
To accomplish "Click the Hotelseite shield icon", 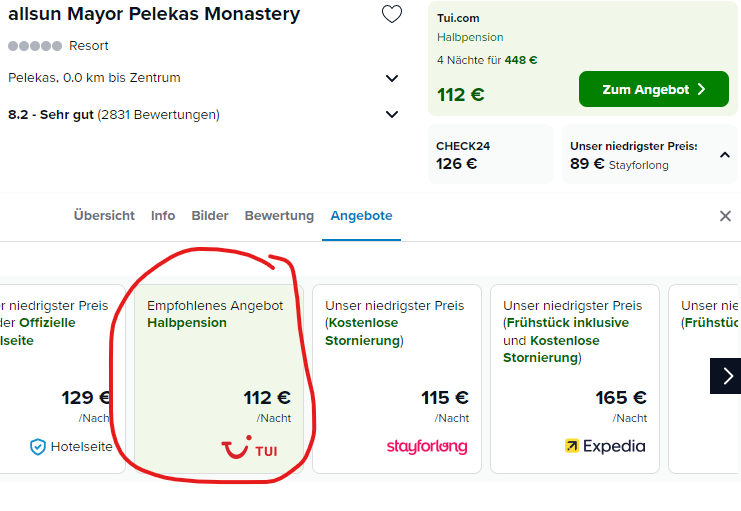I will tap(38, 447).
